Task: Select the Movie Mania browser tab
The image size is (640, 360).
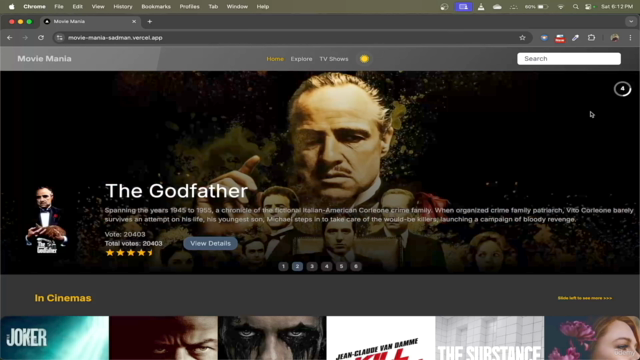Action: [90, 22]
